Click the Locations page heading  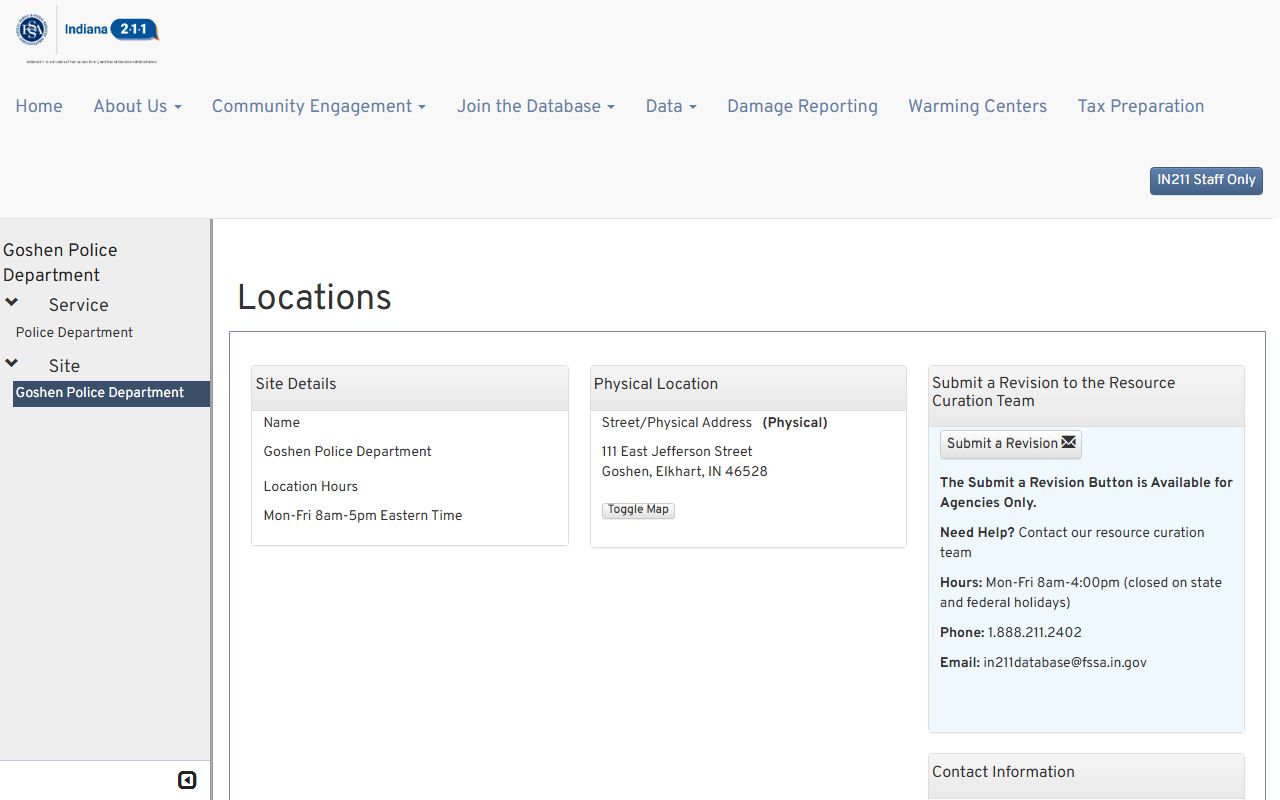314,298
